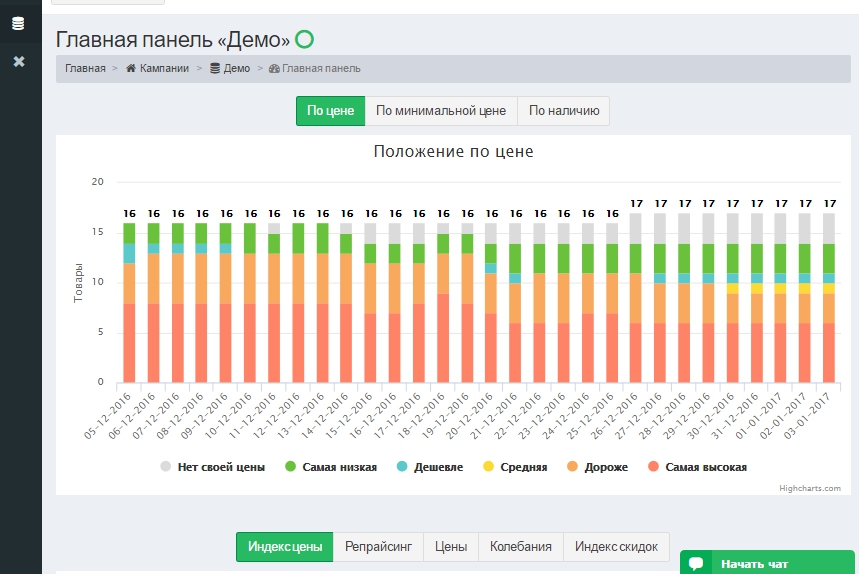The width and height of the screenshot is (859, 574).
Task: Click the 'Самая высокая' red legend swatch
Action: [x=653, y=467]
